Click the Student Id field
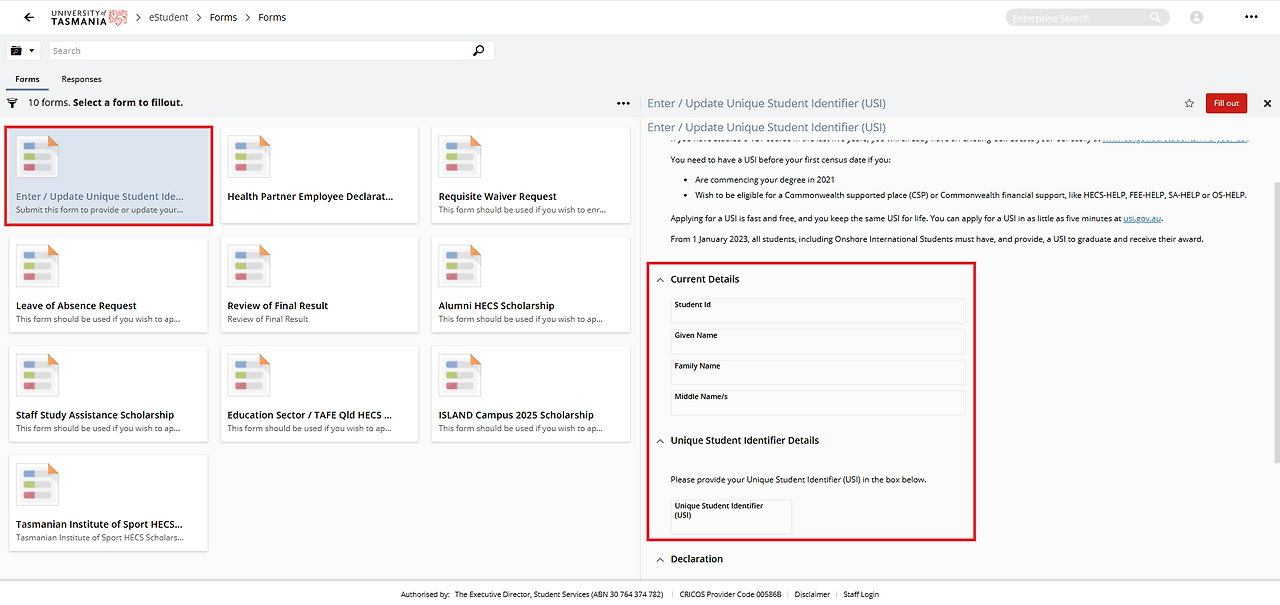Image resolution: width=1280 pixels, height=605 pixels. pyautogui.click(x=818, y=311)
